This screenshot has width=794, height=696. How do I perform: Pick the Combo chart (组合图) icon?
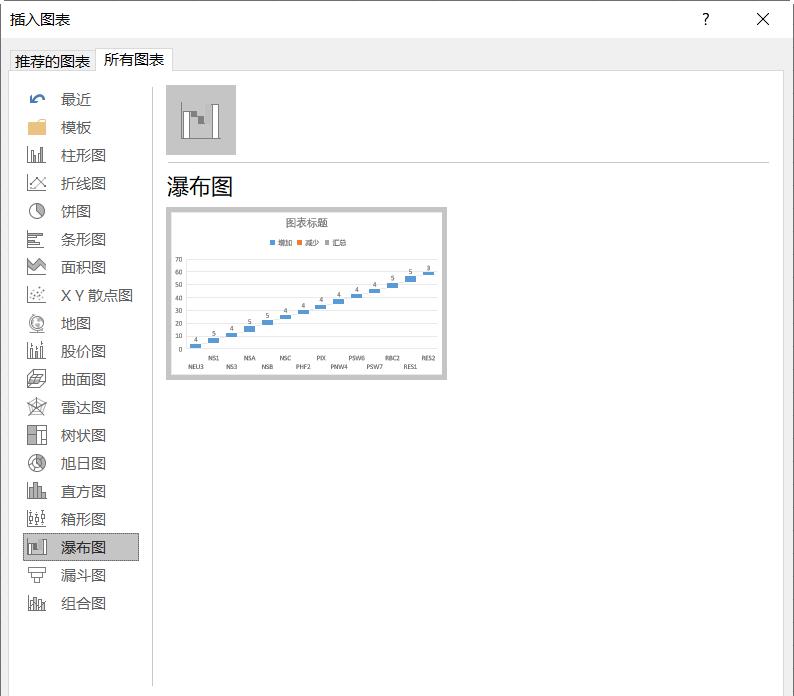click(36, 603)
